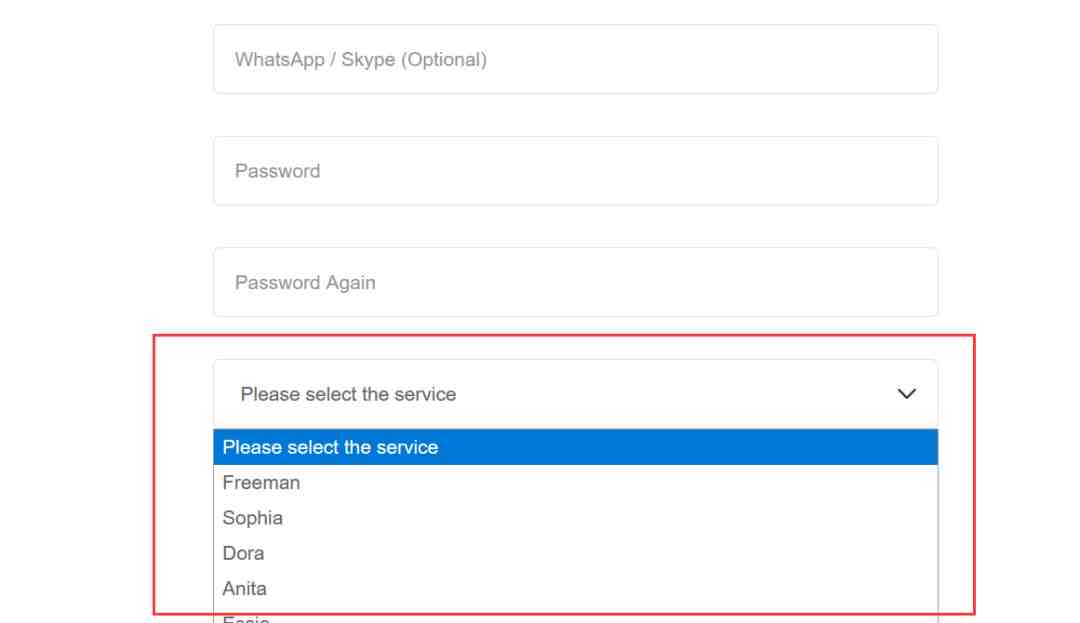The height and width of the screenshot is (623, 1080).
Task: Place cursor in the optional WhatsApp/Skype box
Action: 575,60
